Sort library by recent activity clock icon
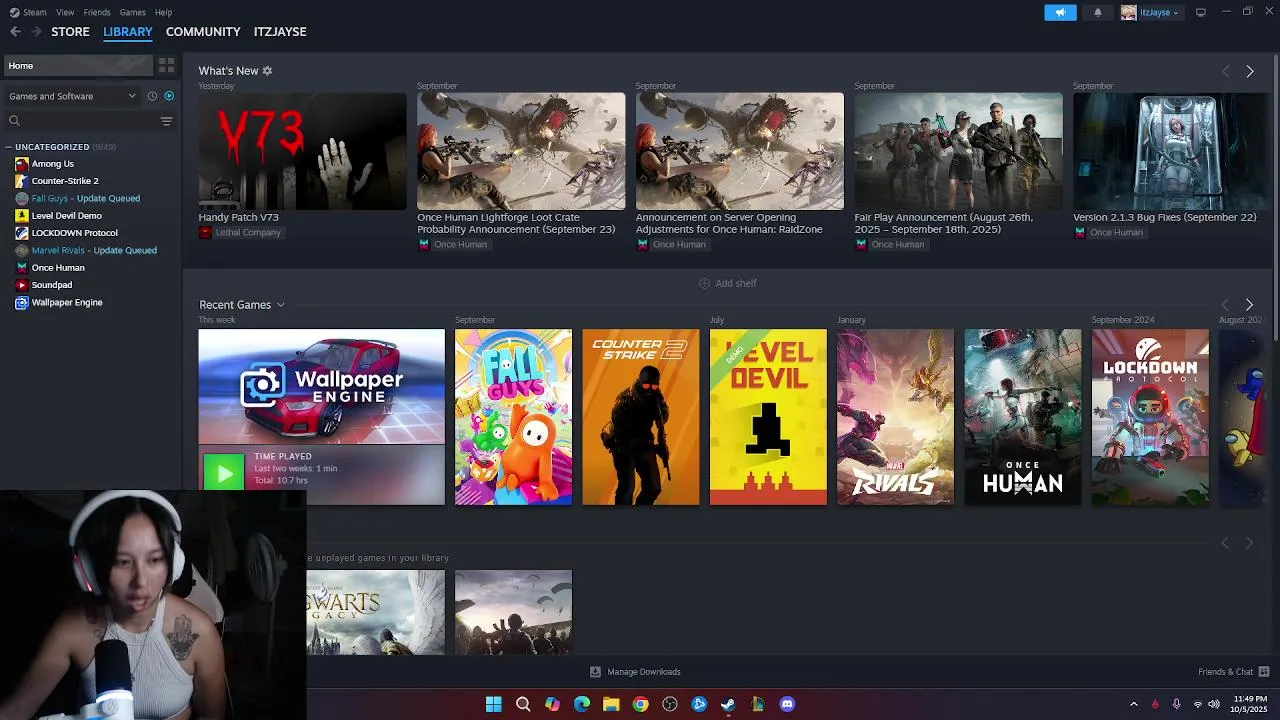The height and width of the screenshot is (720, 1280). pos(152,96)
